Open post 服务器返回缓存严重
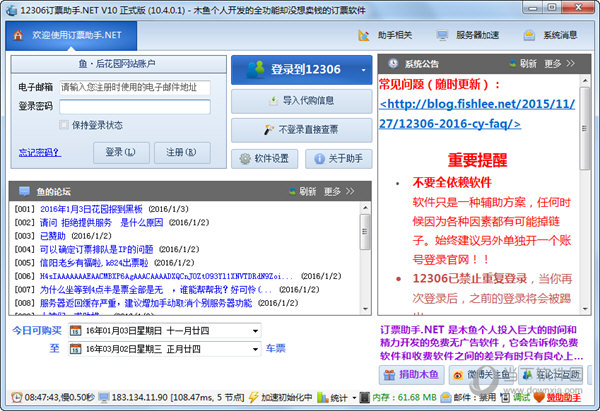Viewport: 600px width, 411px height. [x=146, y=303]
